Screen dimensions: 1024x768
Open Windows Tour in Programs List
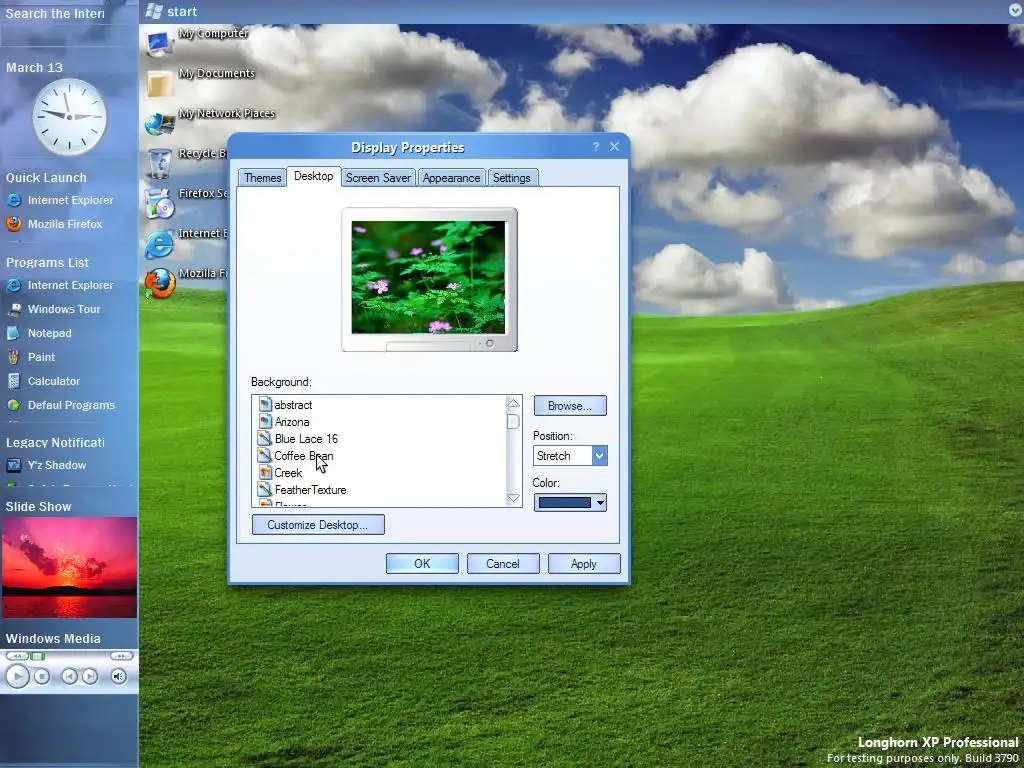click(54, 310)
